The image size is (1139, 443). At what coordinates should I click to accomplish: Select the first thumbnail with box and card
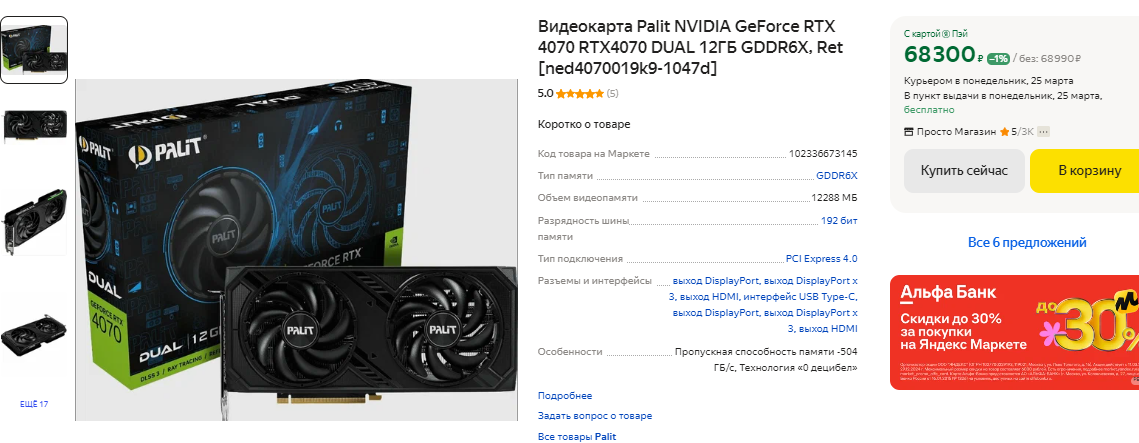pos(34,50)
